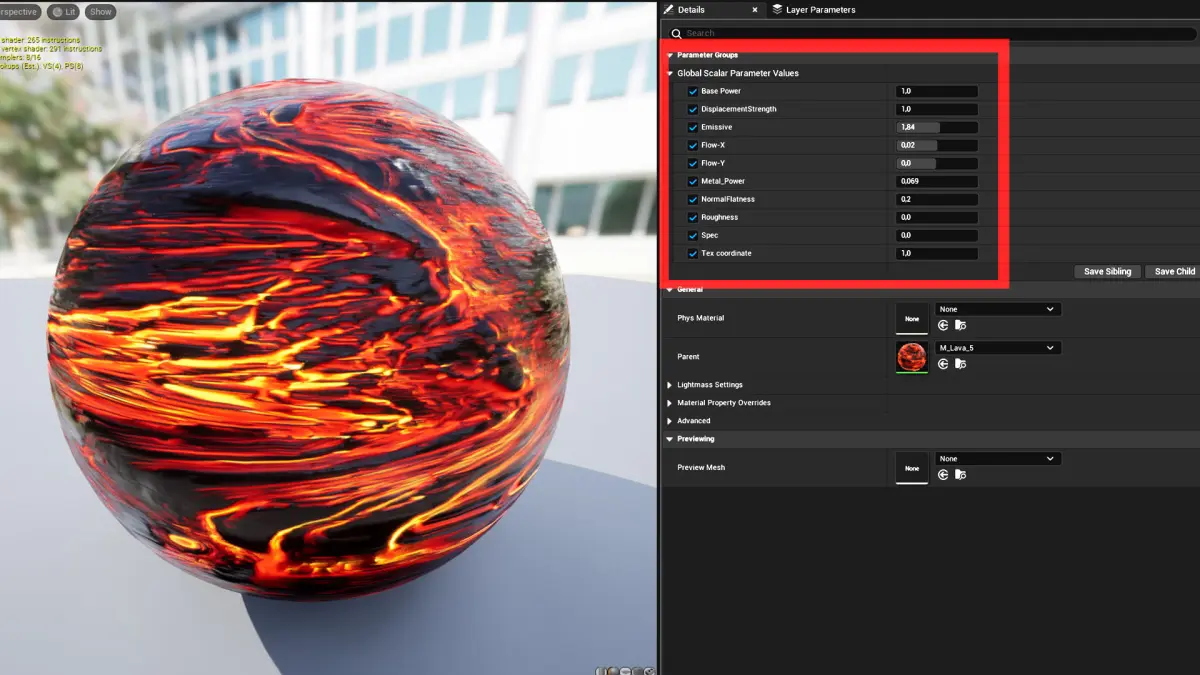Uncheck the Metal_Power parameter
1200x675 pixels.
[x=693, y=181]
